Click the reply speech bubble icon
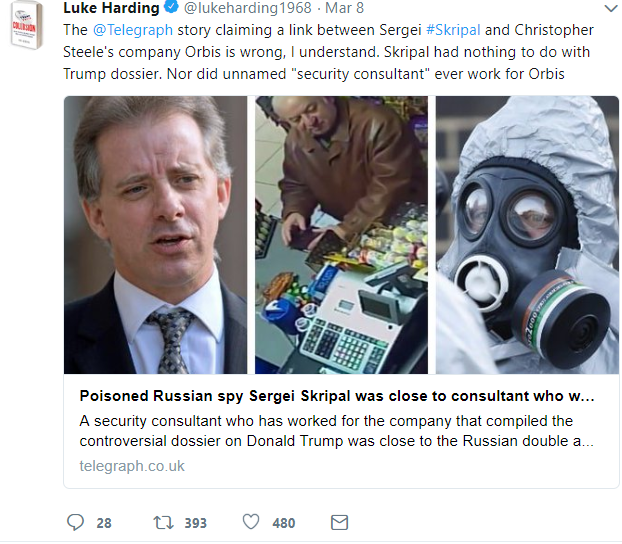The height and width of the screenshot is (544, 622). tap(75, 522)
